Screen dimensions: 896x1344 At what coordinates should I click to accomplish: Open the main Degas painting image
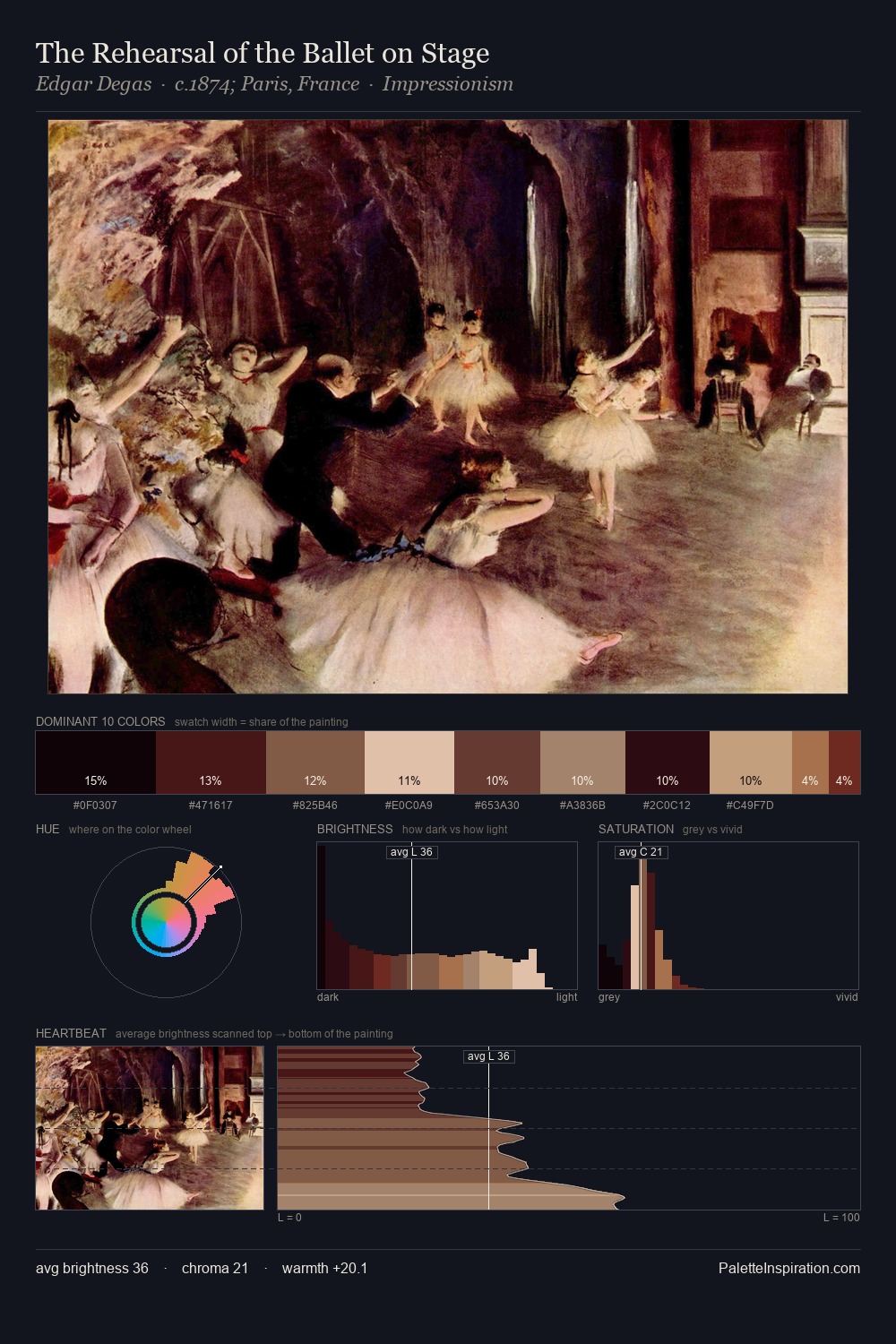tap(448, 407)
